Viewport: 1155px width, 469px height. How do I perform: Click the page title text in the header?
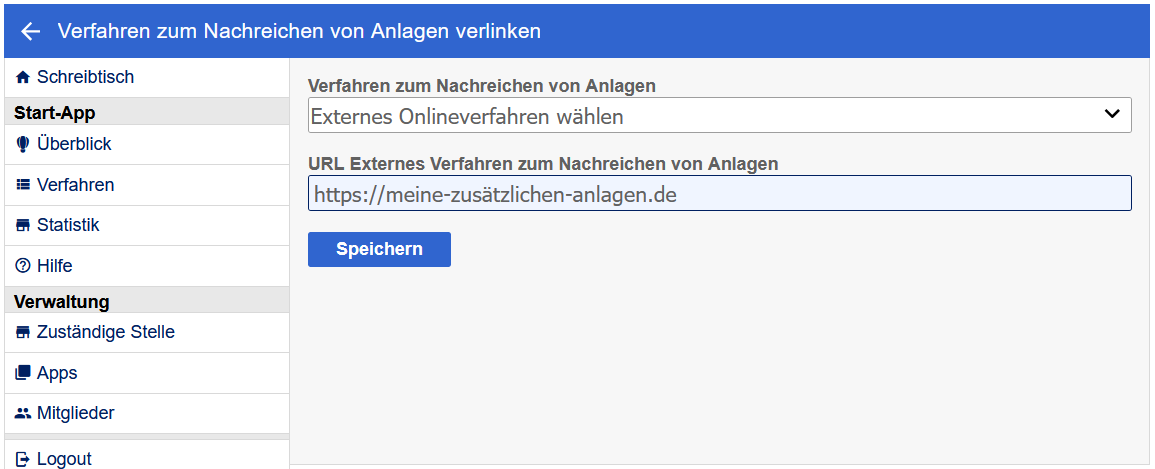click(x=299, y=31)
